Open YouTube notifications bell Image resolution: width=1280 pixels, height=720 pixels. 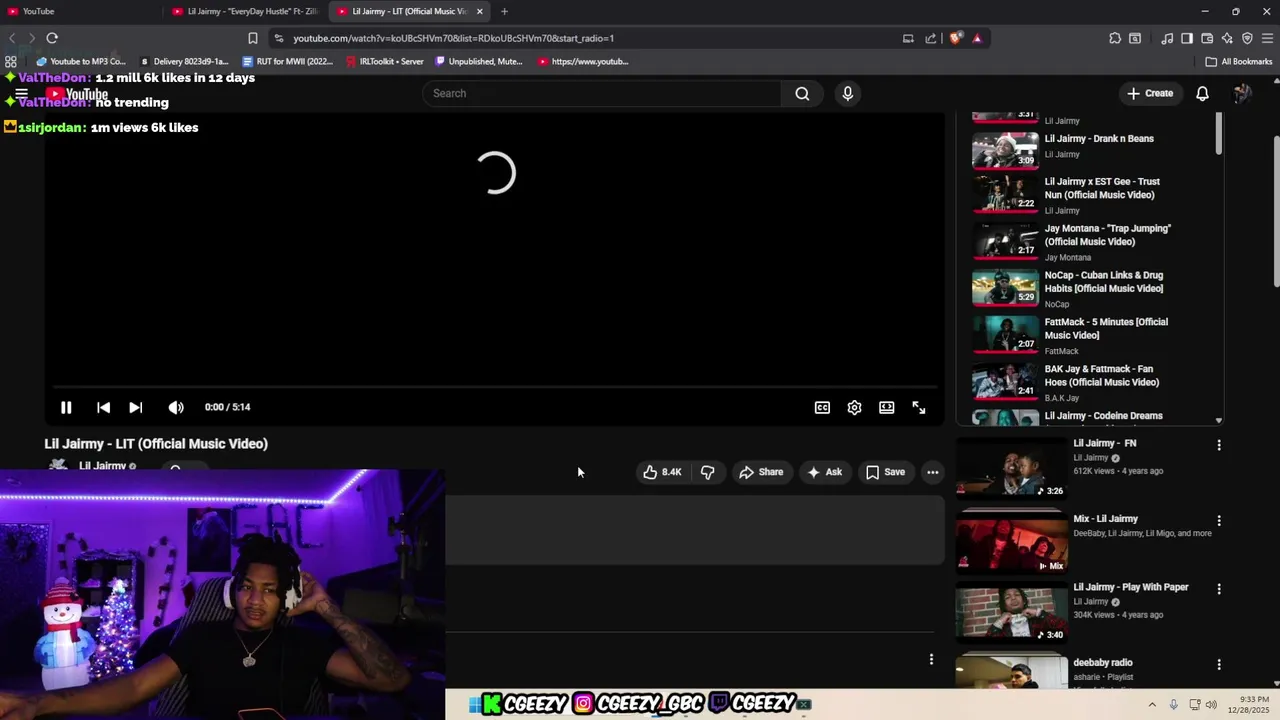1203,93
